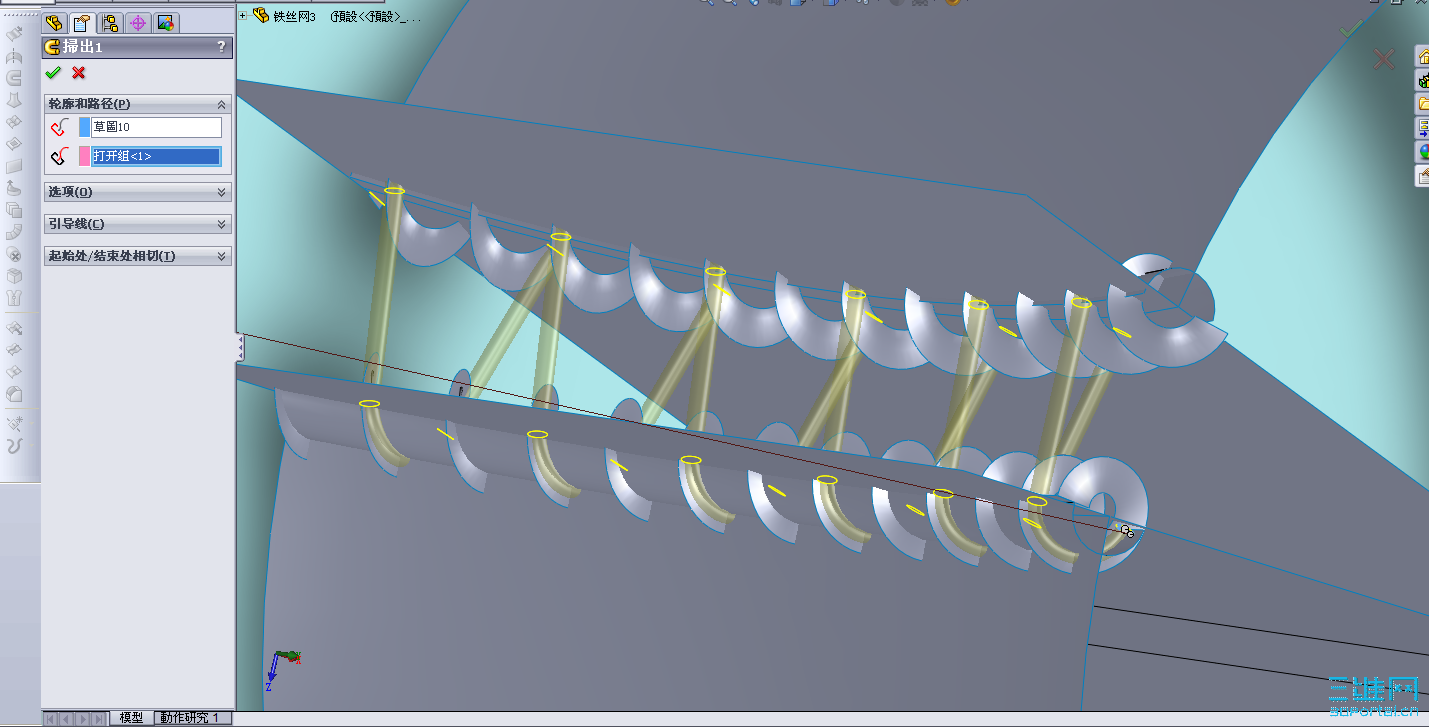Image resolution: width=1429 pixels, height=727 pixels.
Task: Open the File Explorer task pane tab
Action: [x=1422, y=104]
